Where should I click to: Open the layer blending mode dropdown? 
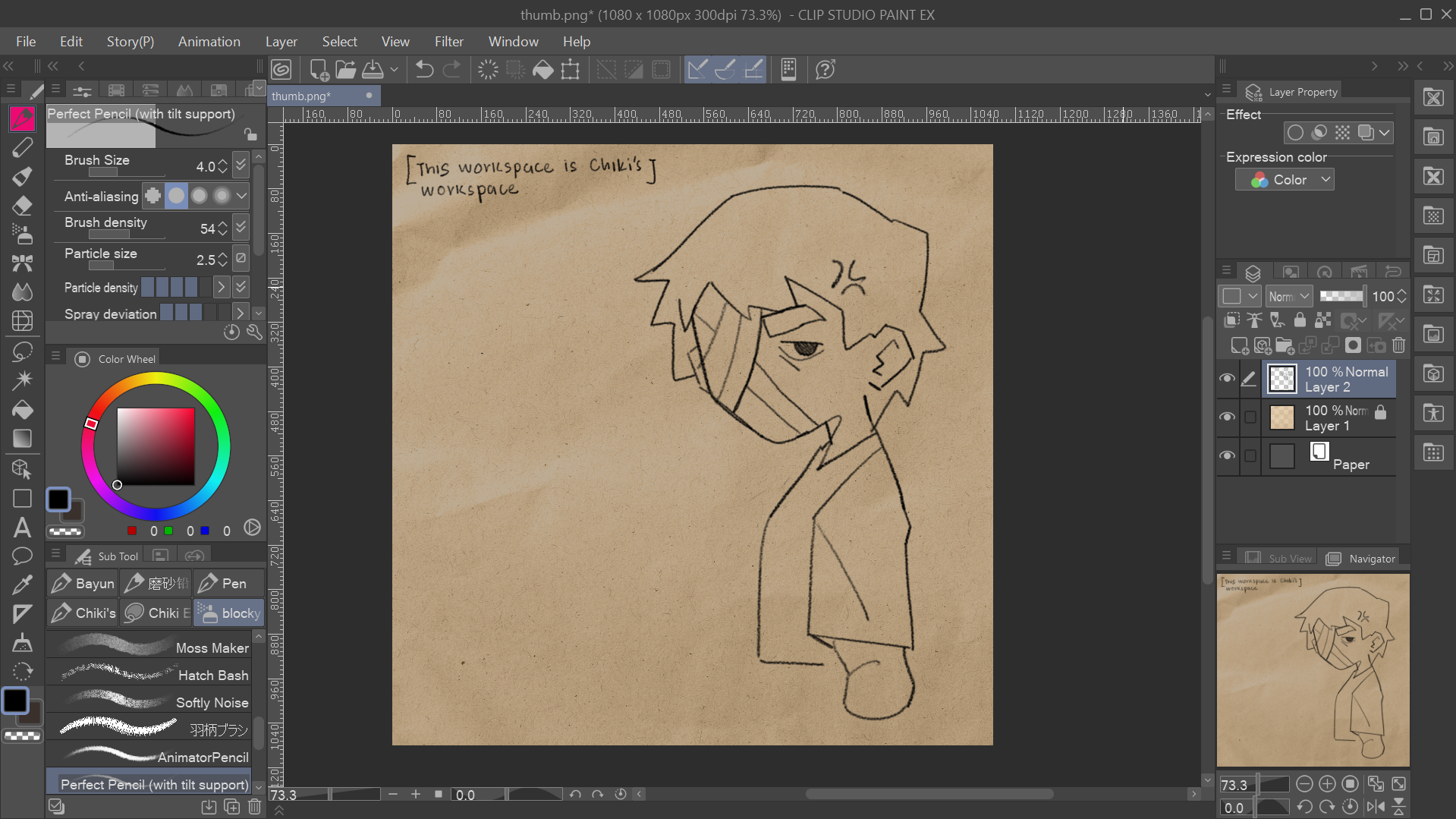[x=1289, y=296]
